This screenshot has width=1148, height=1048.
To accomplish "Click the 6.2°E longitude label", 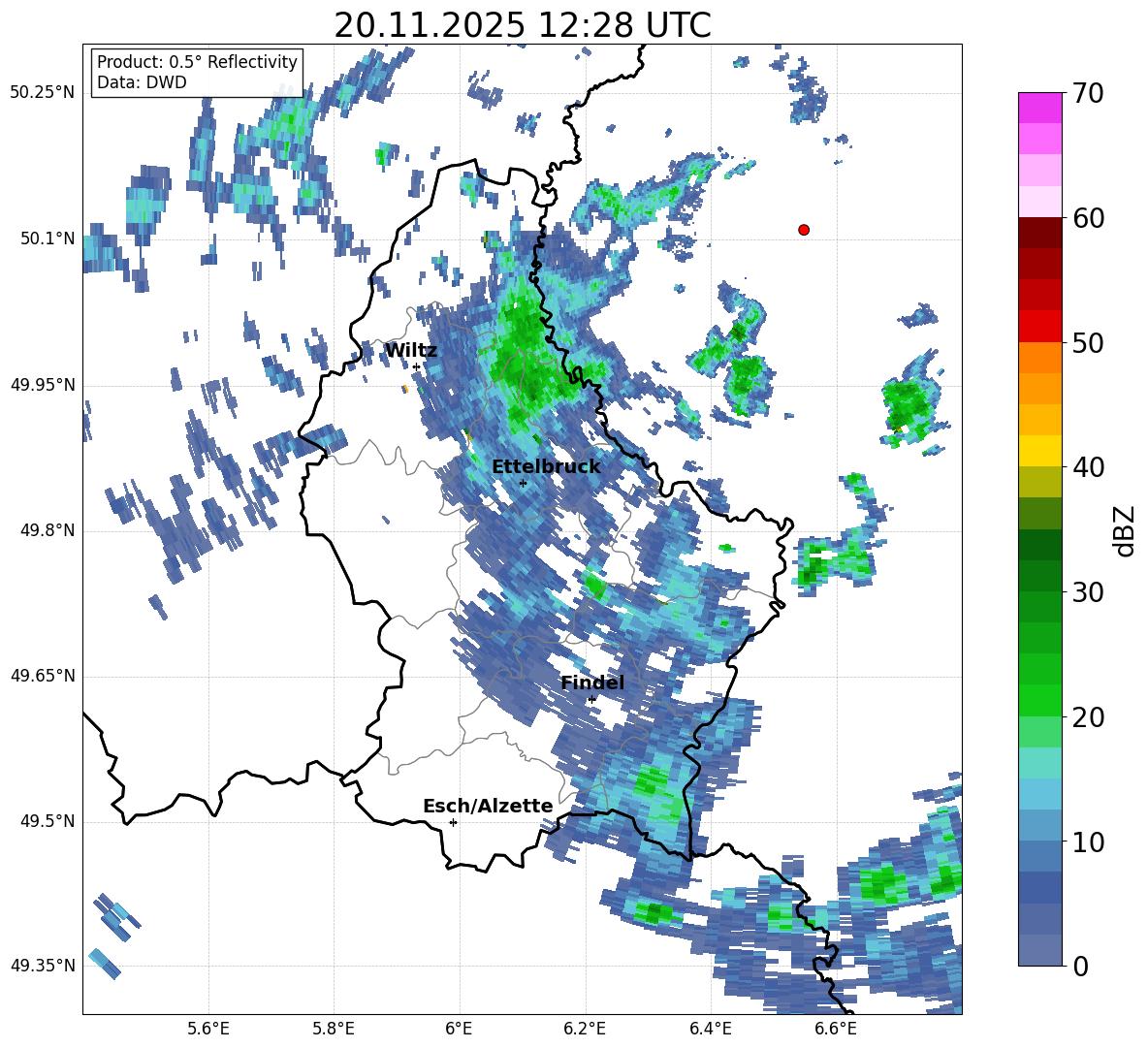I will click(x=585, y=1029).
